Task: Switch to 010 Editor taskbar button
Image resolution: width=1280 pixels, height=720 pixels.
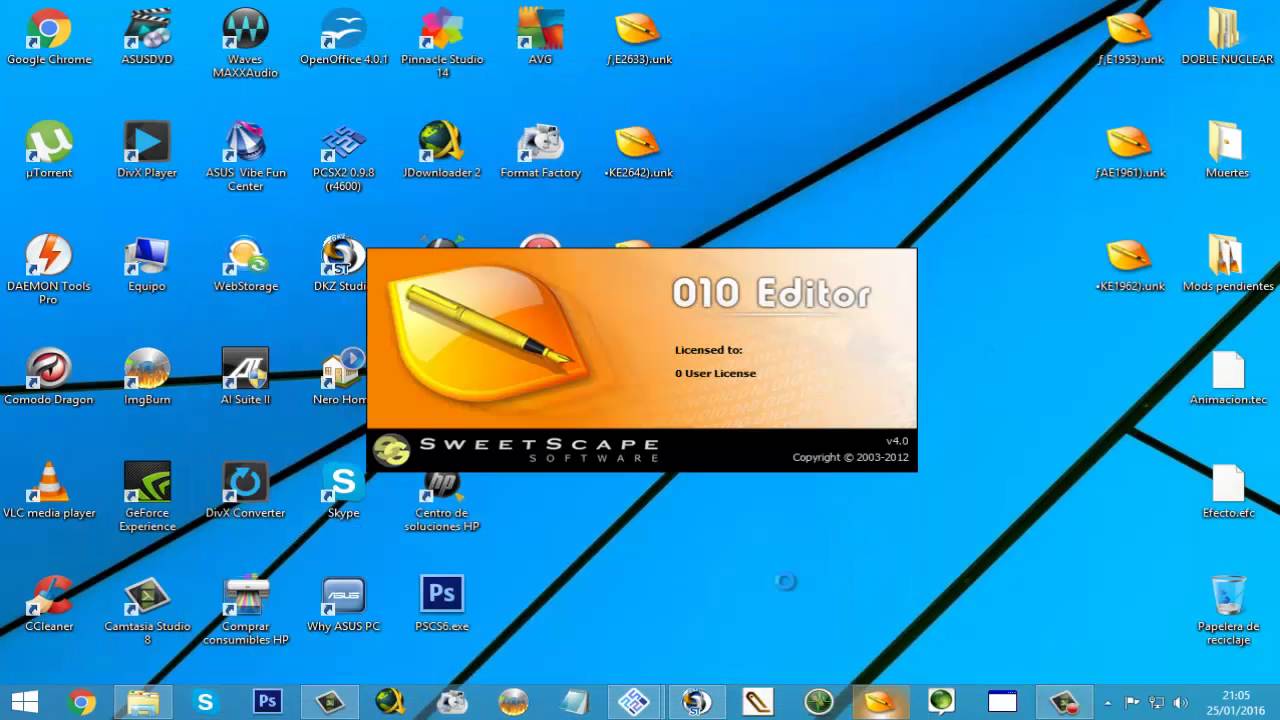Action: point(880,702)
